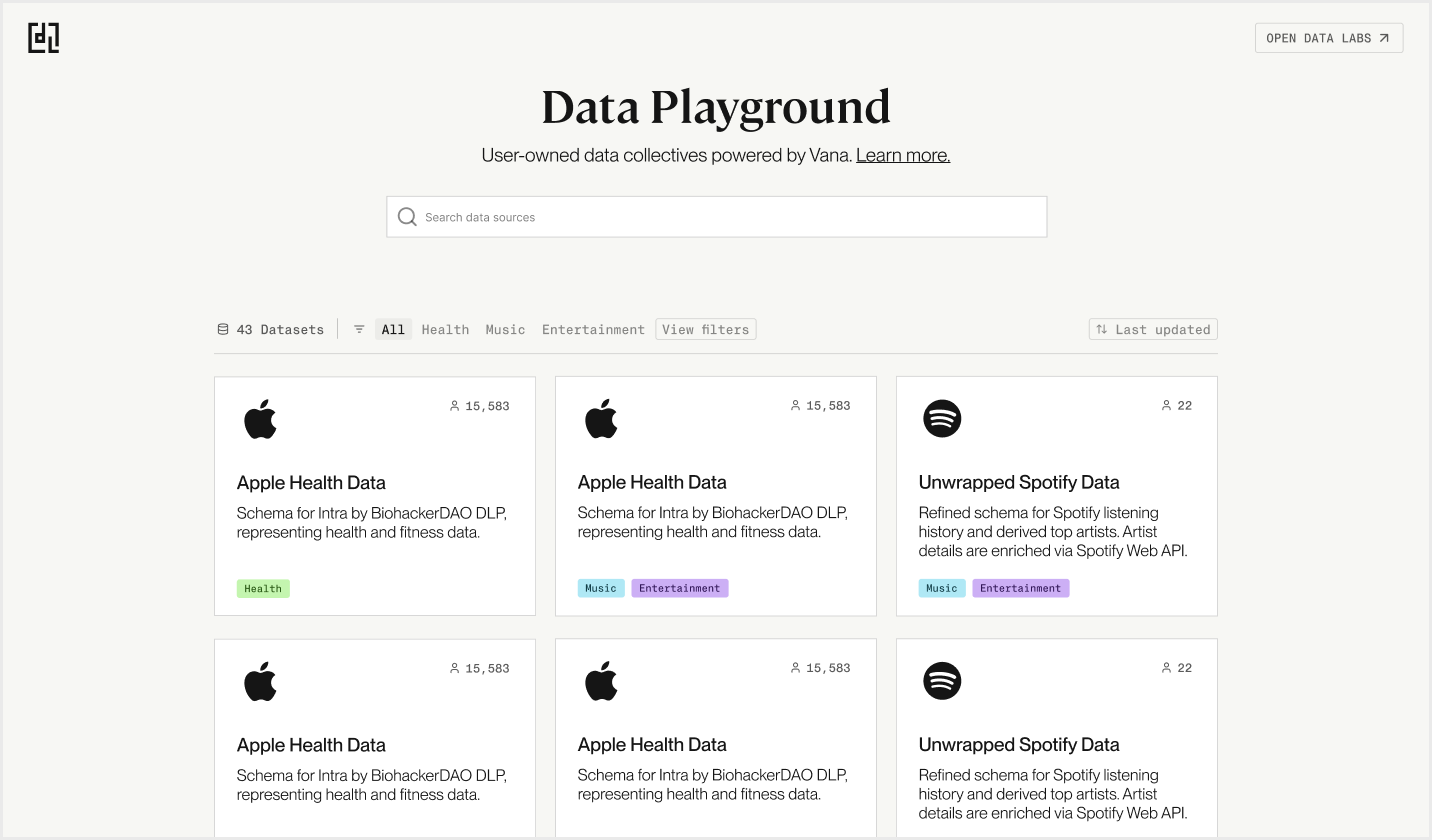Click the database icon beside 43 Datasets
This screenshot has height=840, width=1432.
223,329
